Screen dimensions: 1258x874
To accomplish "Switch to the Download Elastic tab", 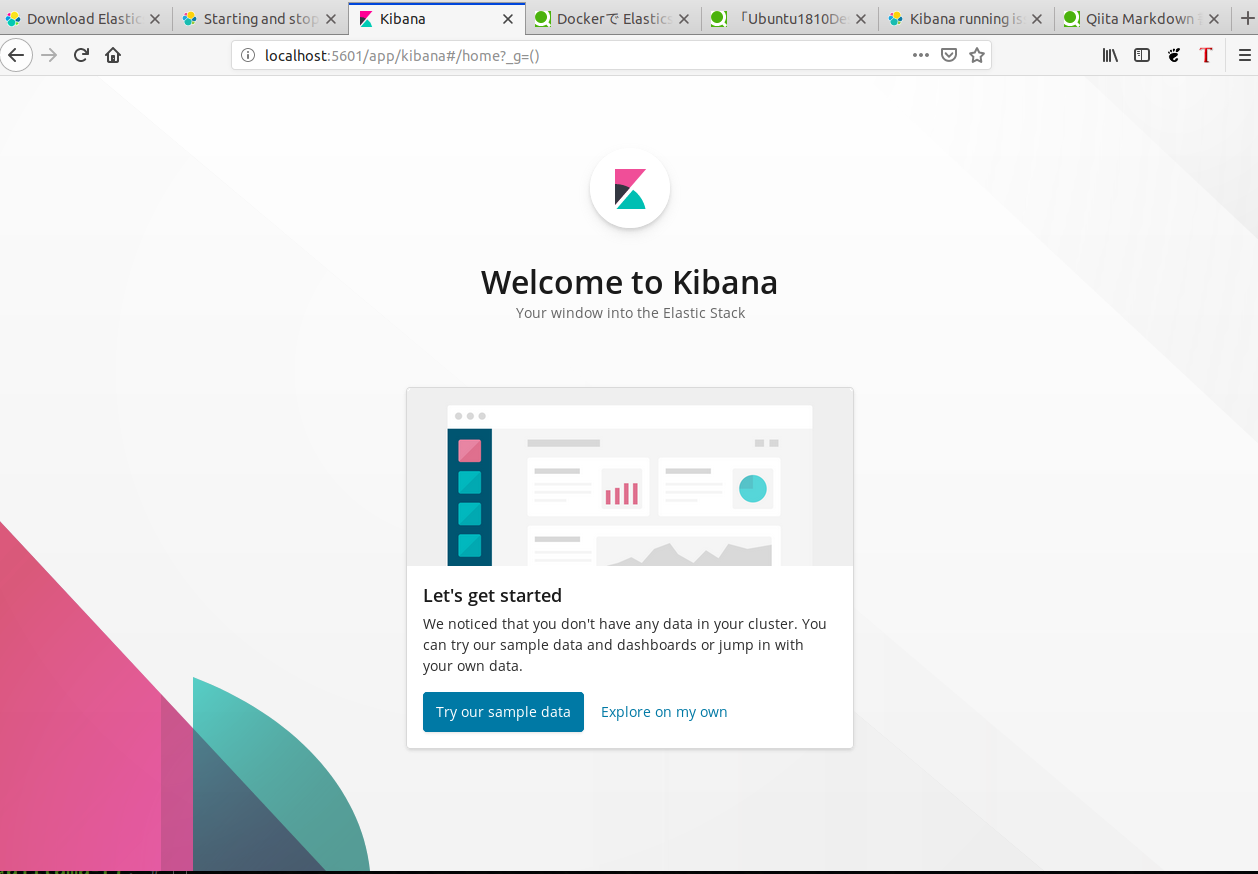I will [x=75, y=18].
